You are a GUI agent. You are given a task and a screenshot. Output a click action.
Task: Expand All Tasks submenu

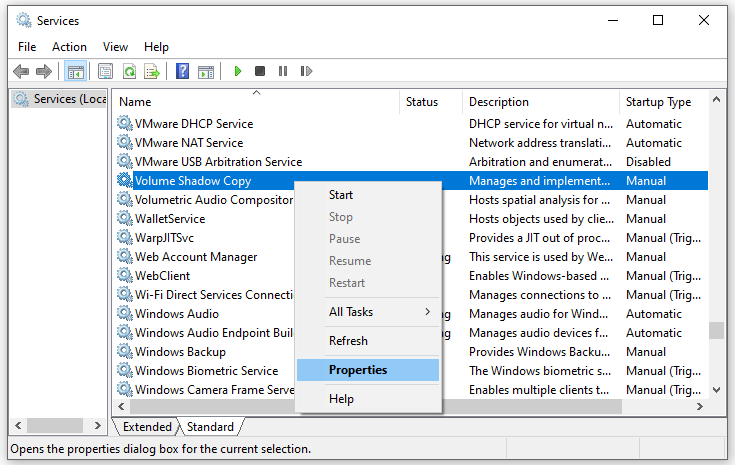point(368,312)
